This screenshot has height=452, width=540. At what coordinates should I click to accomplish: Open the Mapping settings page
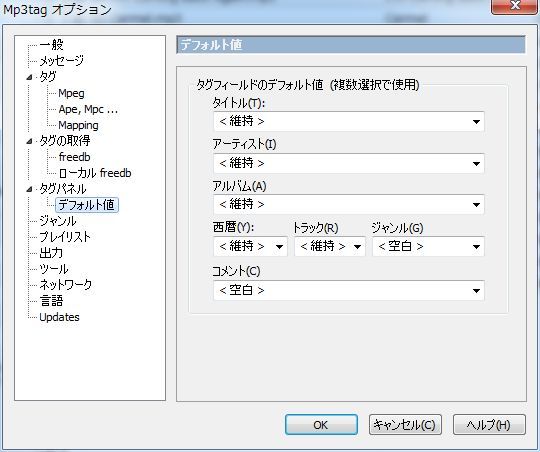point(78,125)
